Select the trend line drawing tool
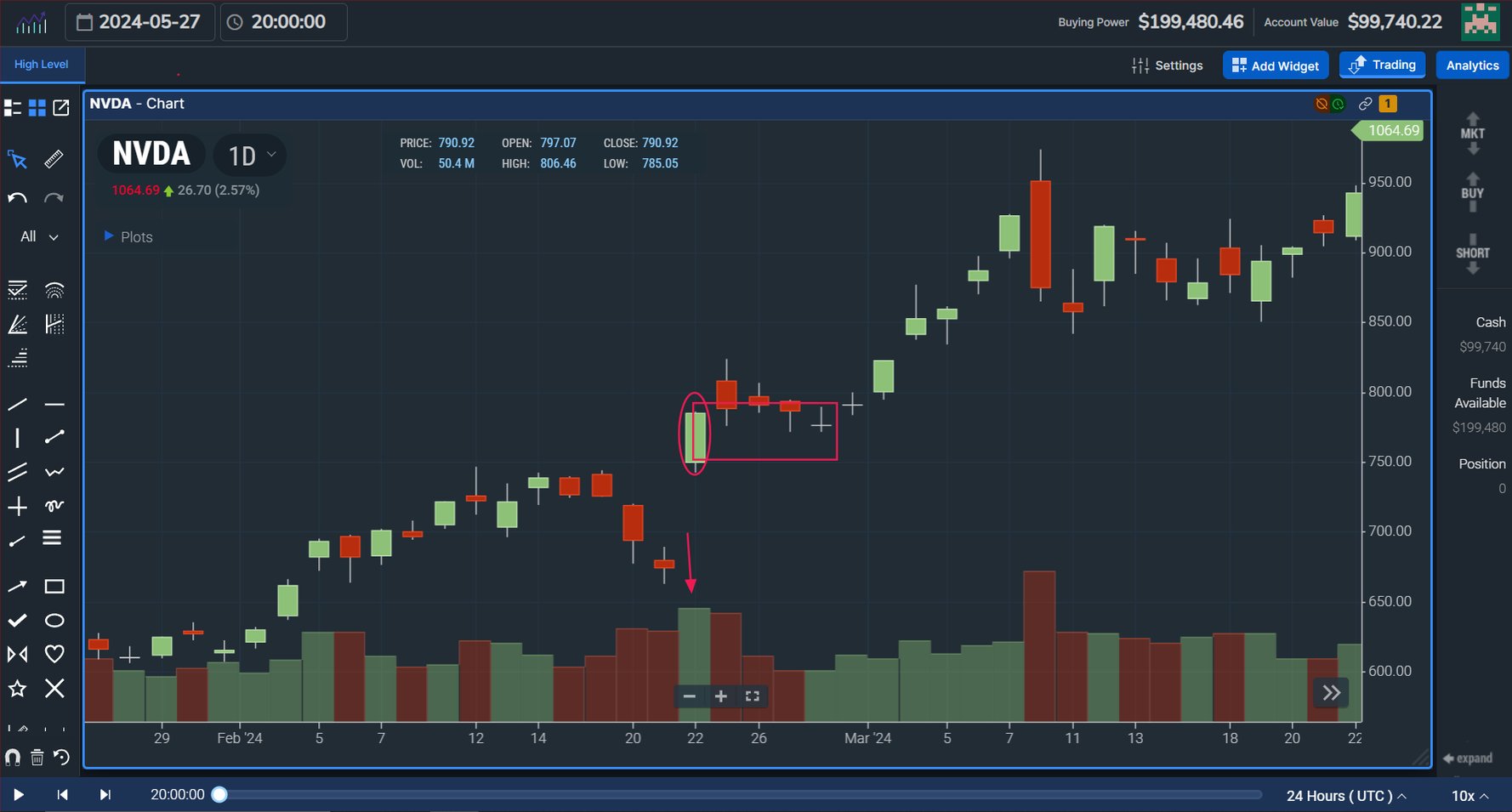Viewport: 1512px width, 812px height. point(17,404)
